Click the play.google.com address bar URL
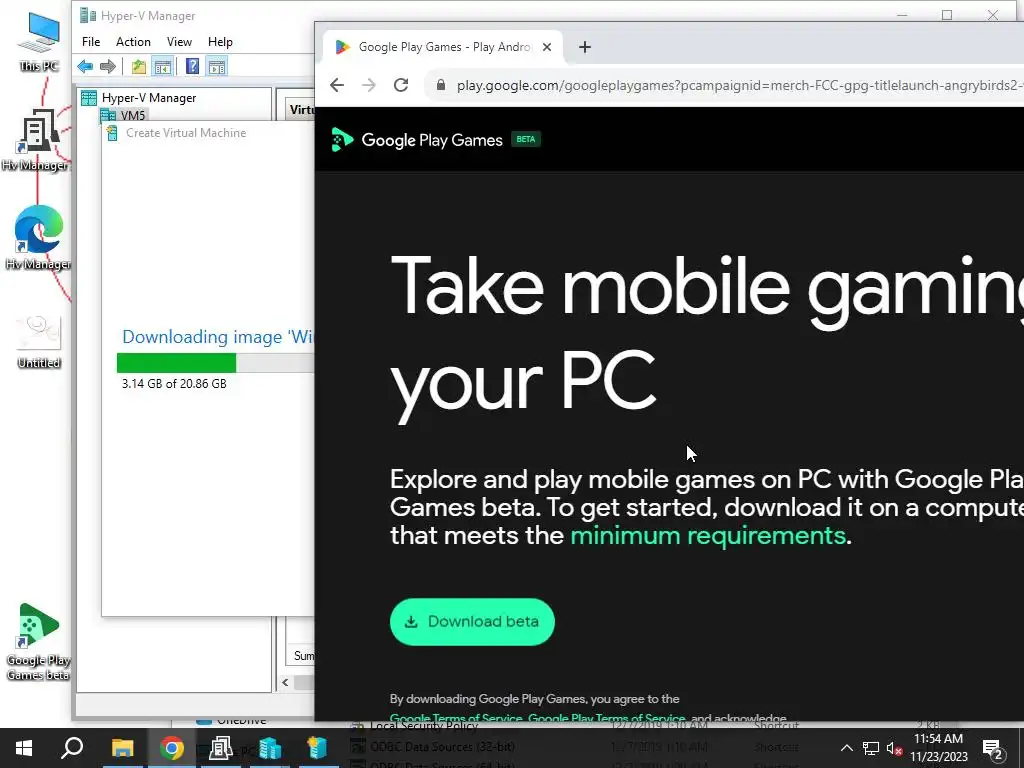This screenshot has height=768, width=1024. pyautogui.click(x=738, y=86)
